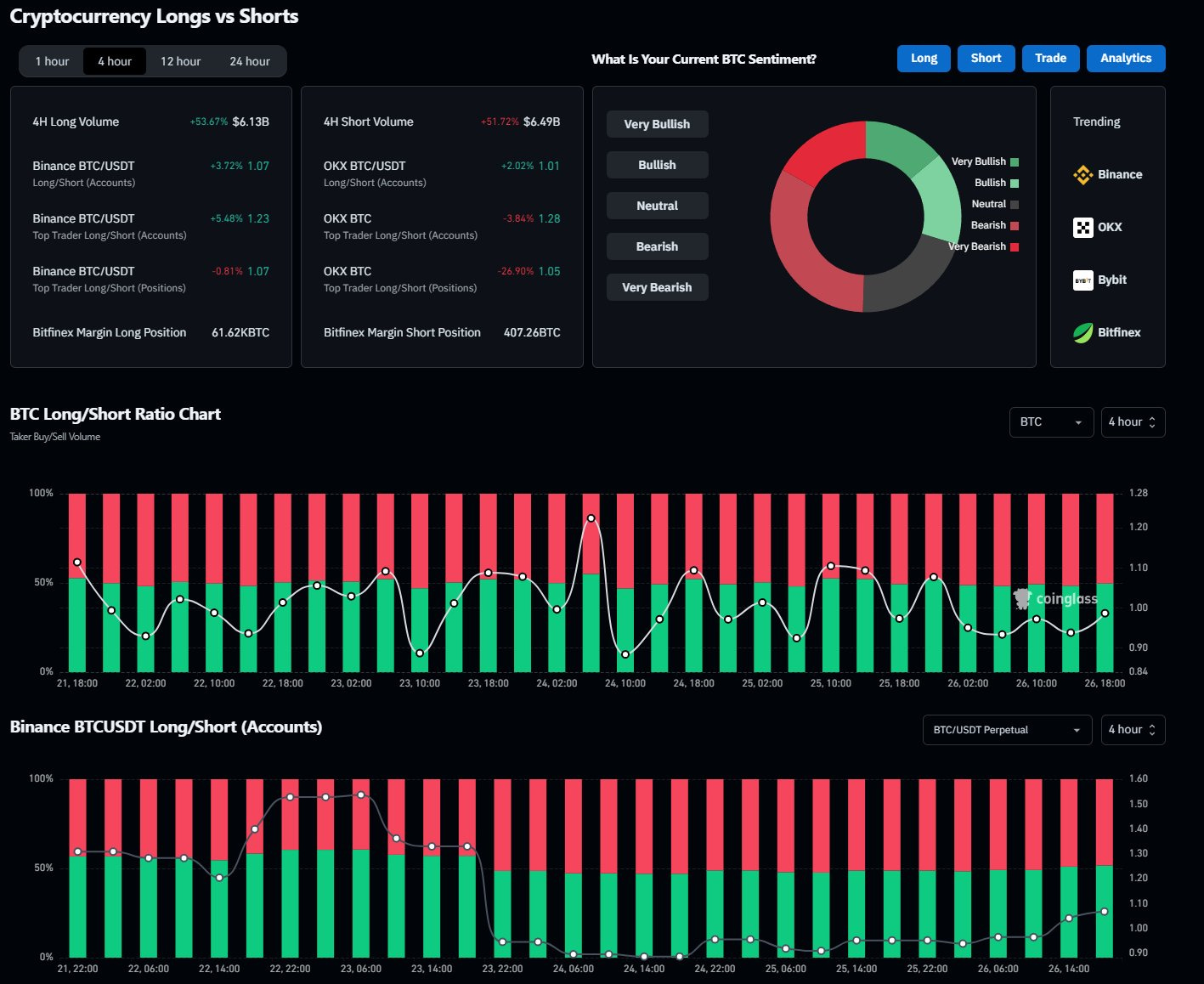Click 'What Is Your Current BTC Sentiment?' heading
This screenshot has width=1204, height=984.
(704, 59)
